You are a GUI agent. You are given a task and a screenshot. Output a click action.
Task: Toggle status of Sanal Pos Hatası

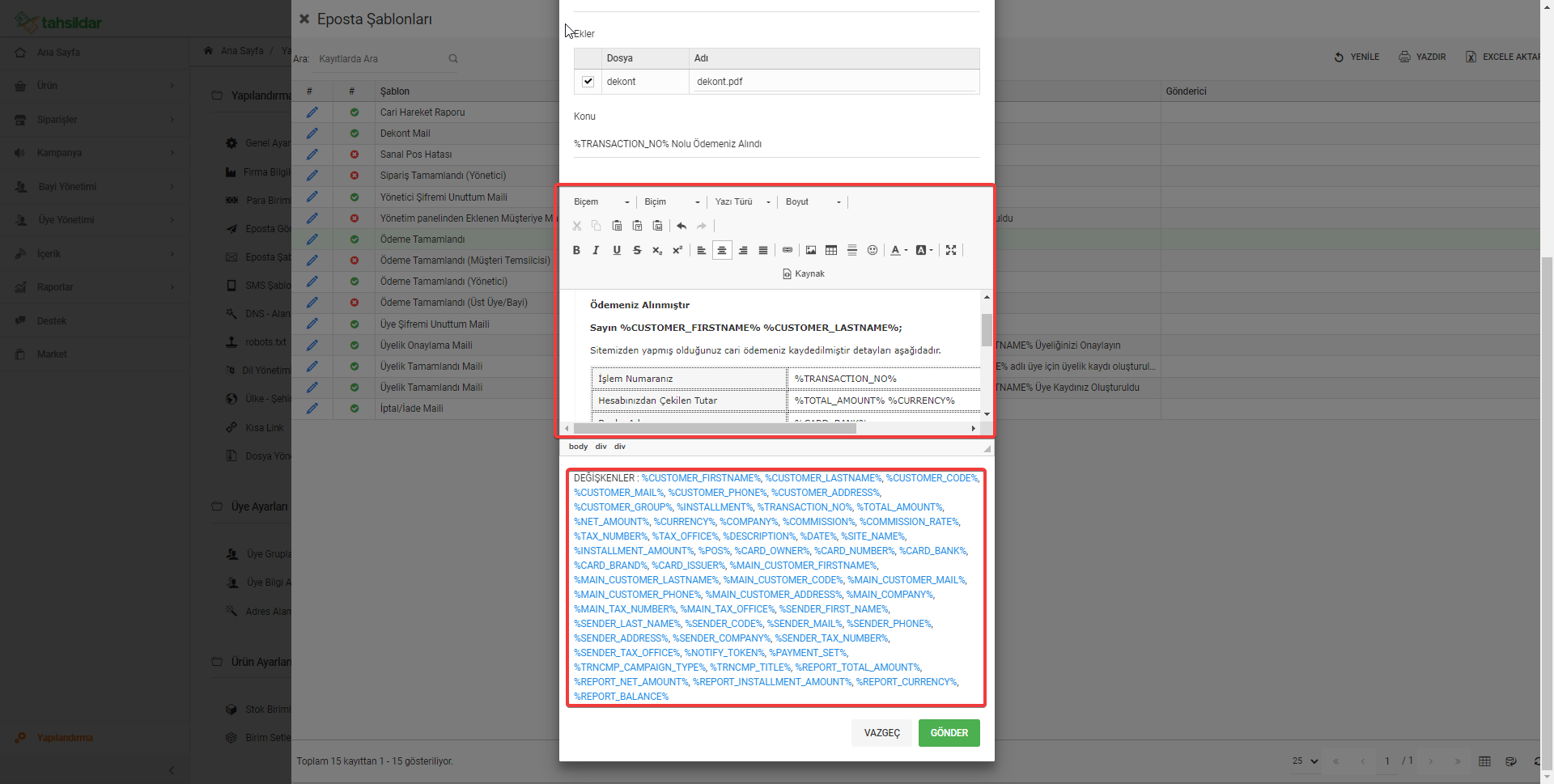tap(355, 155)
